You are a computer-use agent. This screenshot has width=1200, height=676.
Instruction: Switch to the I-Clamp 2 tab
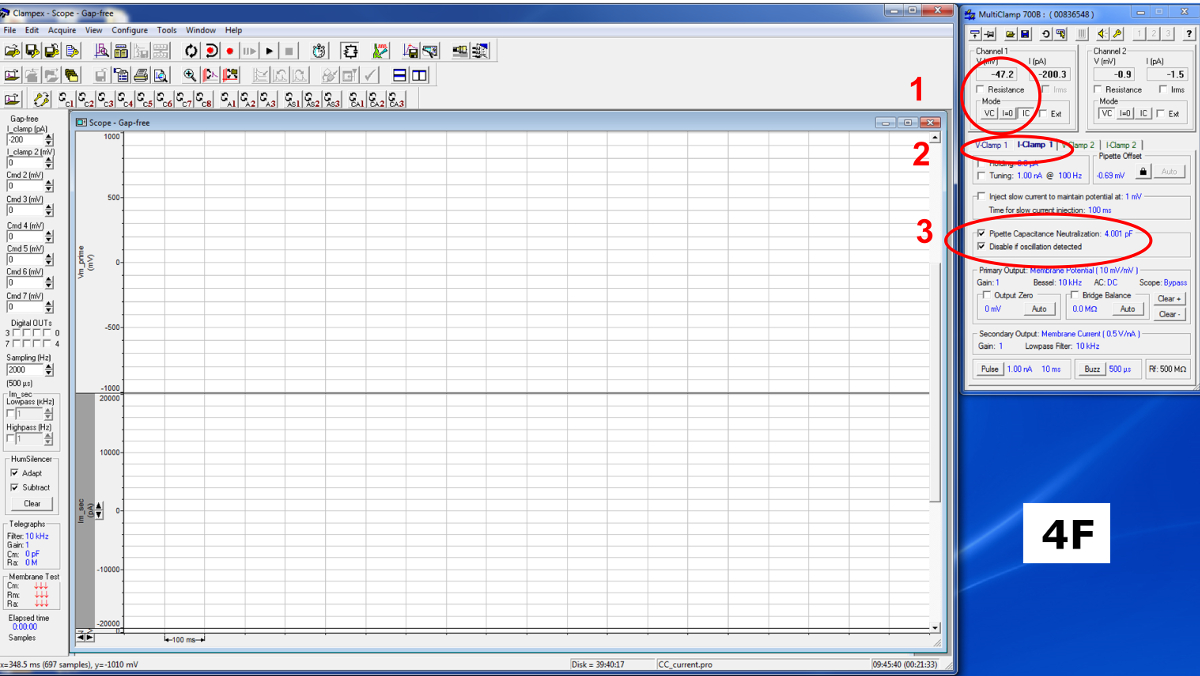pyautogui.click(x=1121, y=145)
